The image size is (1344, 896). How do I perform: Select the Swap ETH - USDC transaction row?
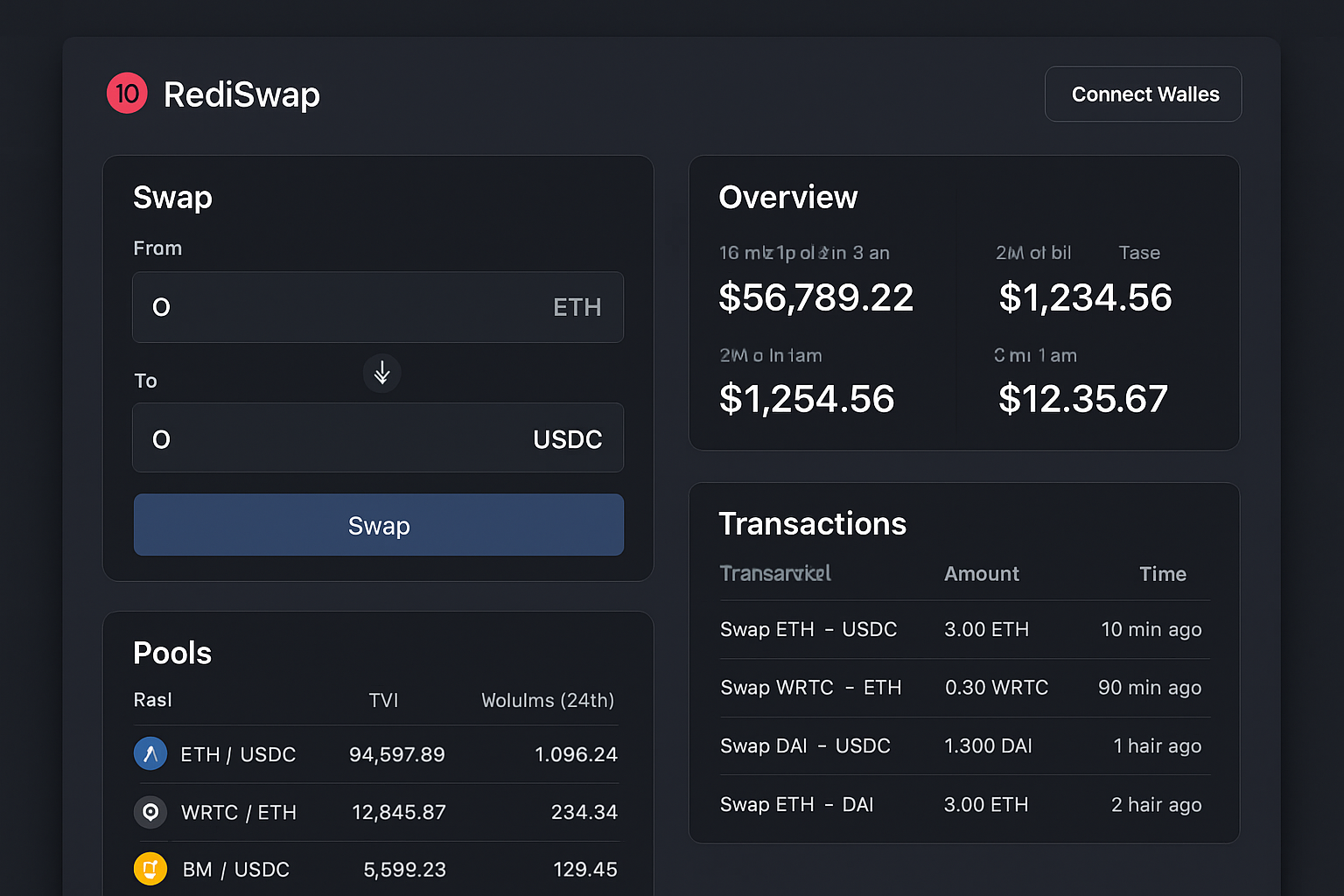click(x=962, y=629)
